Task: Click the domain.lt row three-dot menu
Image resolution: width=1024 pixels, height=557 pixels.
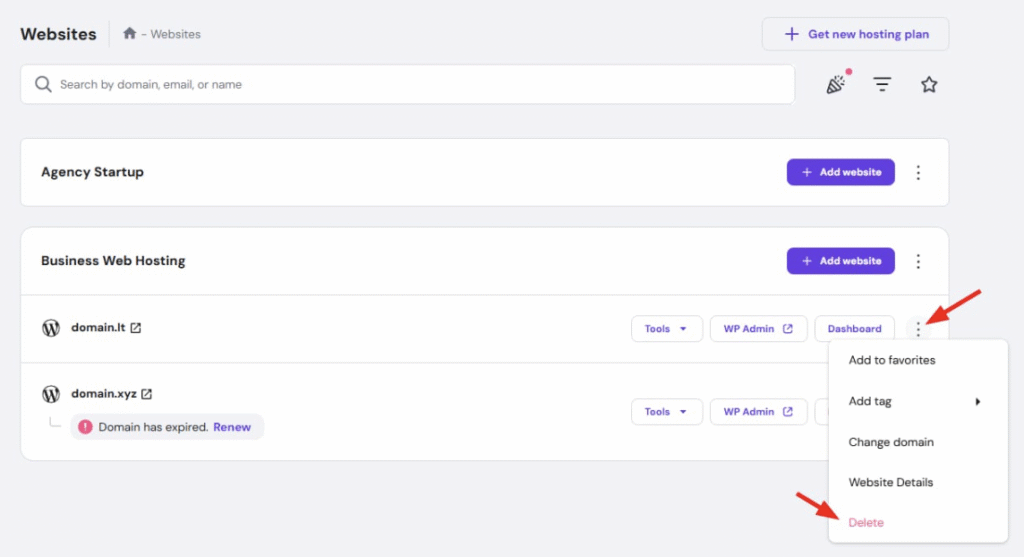Action: [x=918, y=329]
